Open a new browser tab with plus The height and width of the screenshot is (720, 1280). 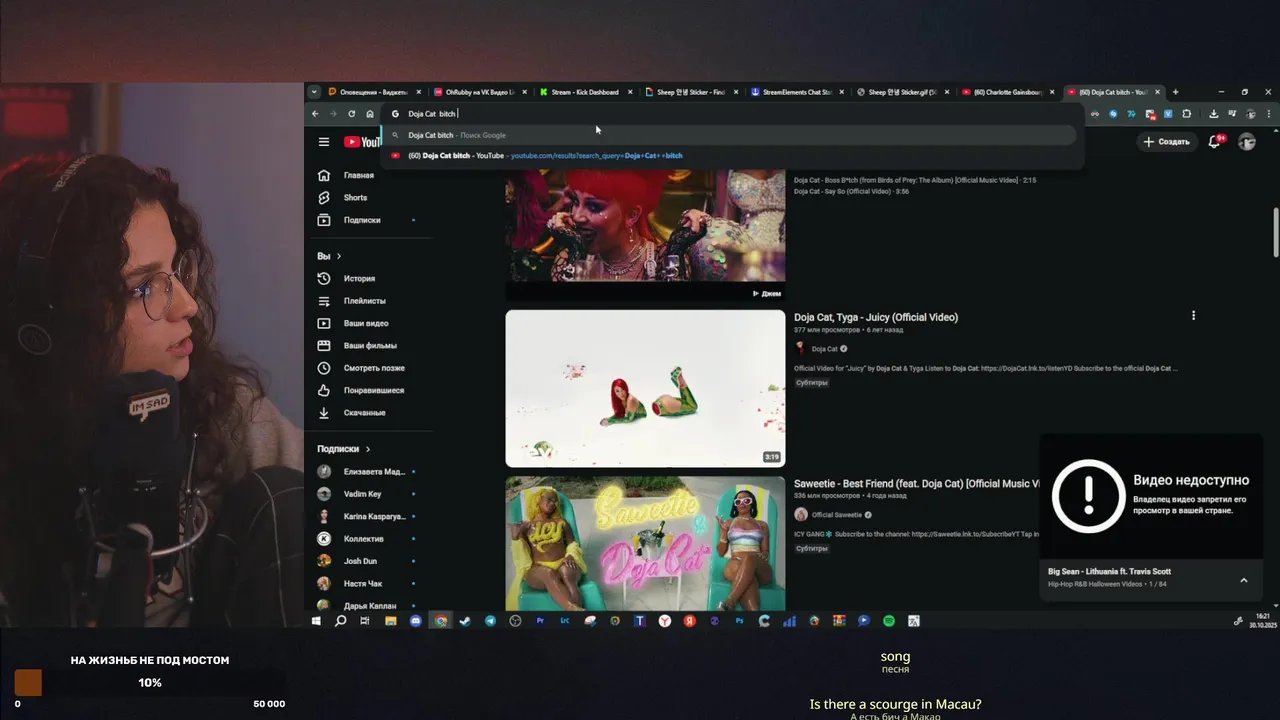pyautogui.click(x=1175, y=92)
